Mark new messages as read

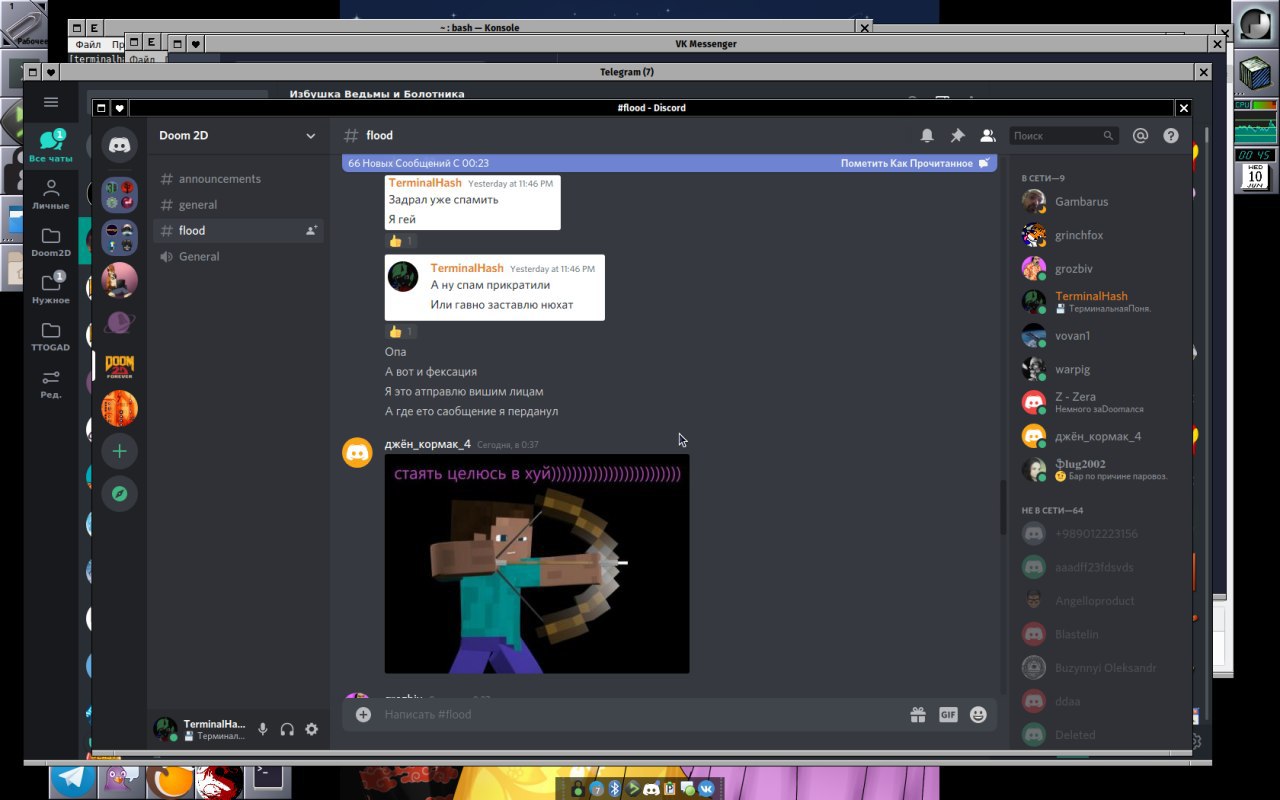[x=914, y=163]
